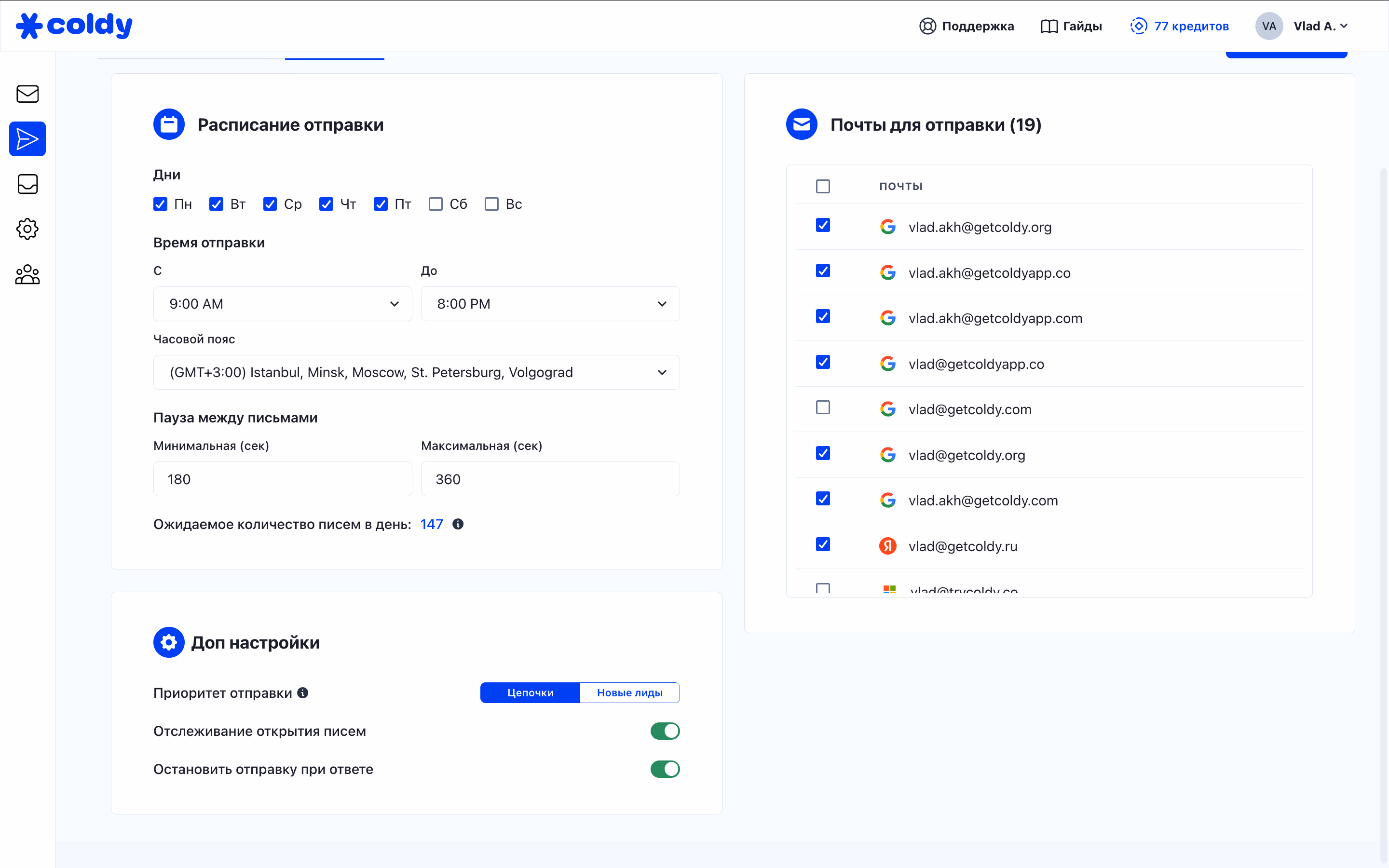Click the send campaigns sidebar icon
Image resolution: width=1389 pixels, height=868 pixels.
click(27, 139)
